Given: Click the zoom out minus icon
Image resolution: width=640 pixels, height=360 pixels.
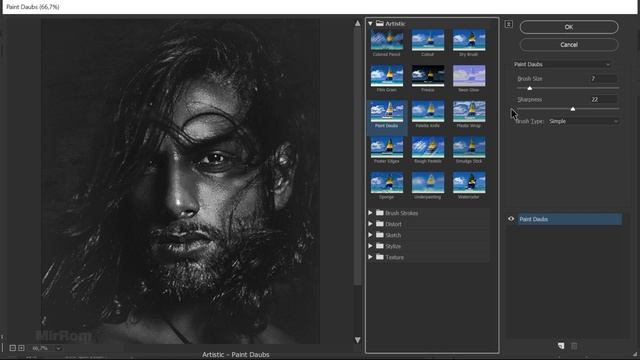Looking at the screenshot, I should (13, 348).
